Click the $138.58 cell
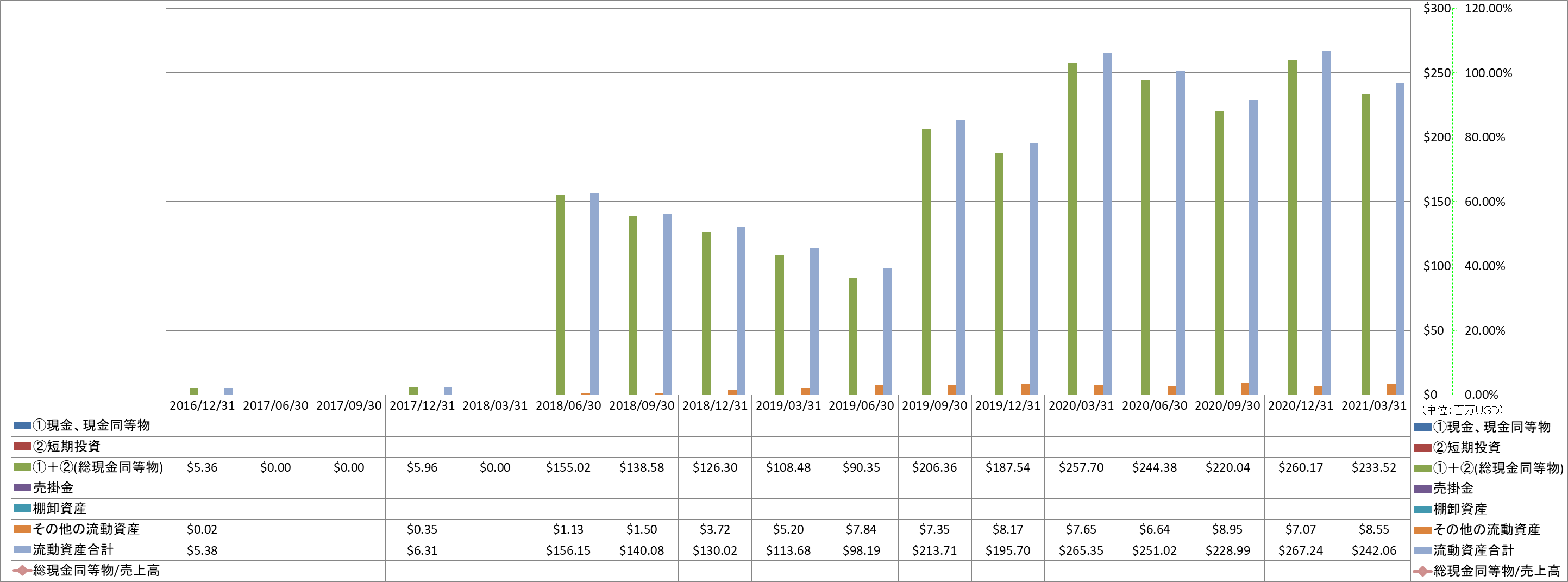Image resolution: width=1568 pixels, height=582 pixels. tap(642, 467)
